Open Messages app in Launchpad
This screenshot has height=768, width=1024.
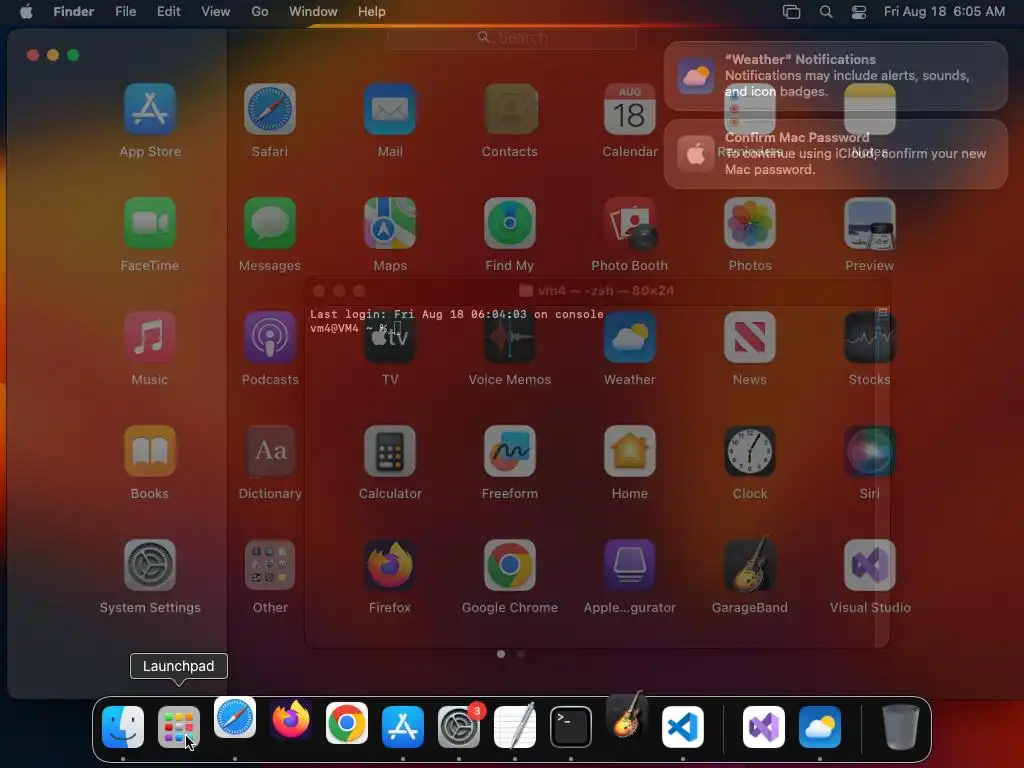pyautogui.click(x=270, y=223)
